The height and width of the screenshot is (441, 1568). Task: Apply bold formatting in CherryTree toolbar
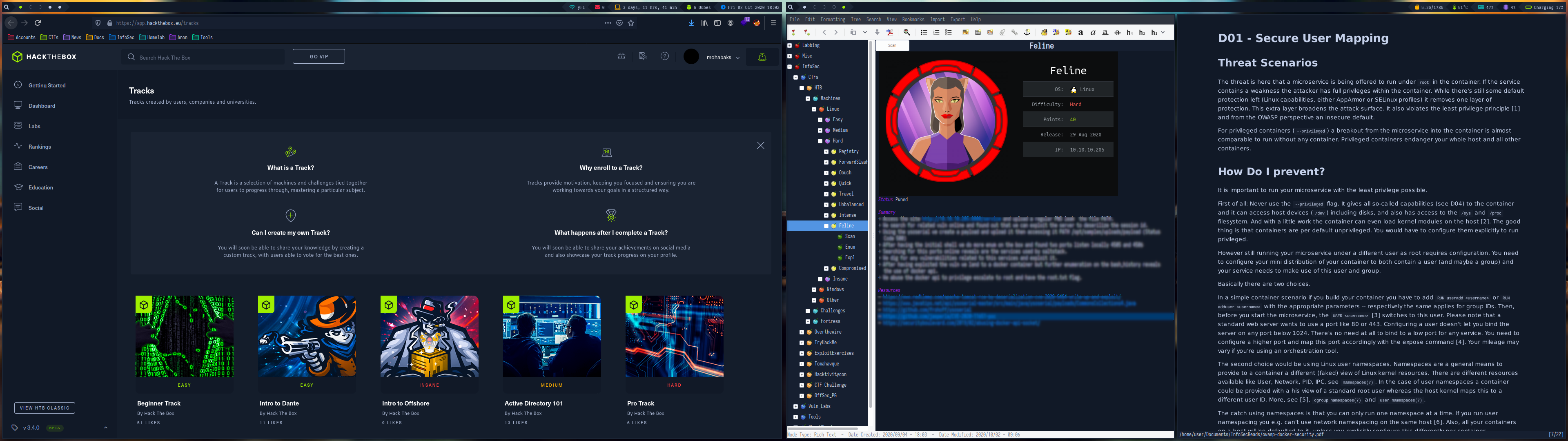point(1080,32)
